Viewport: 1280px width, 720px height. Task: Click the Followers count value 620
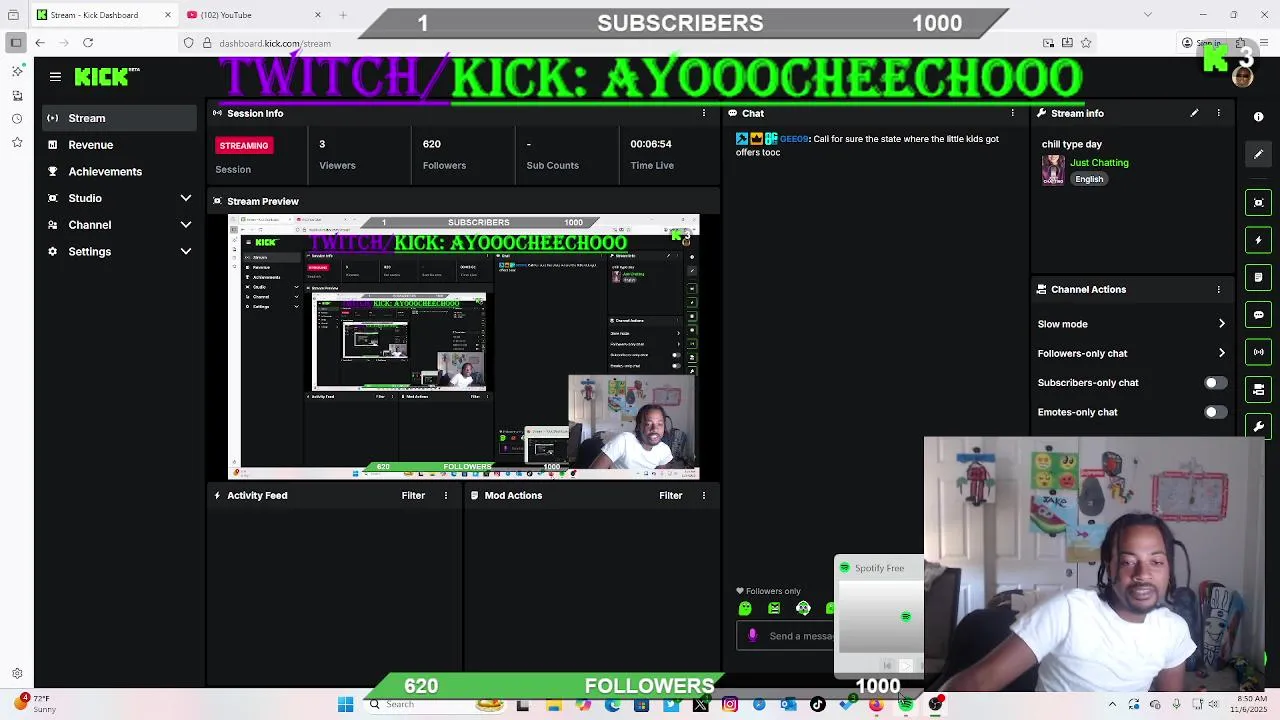[x=431, y=144]
